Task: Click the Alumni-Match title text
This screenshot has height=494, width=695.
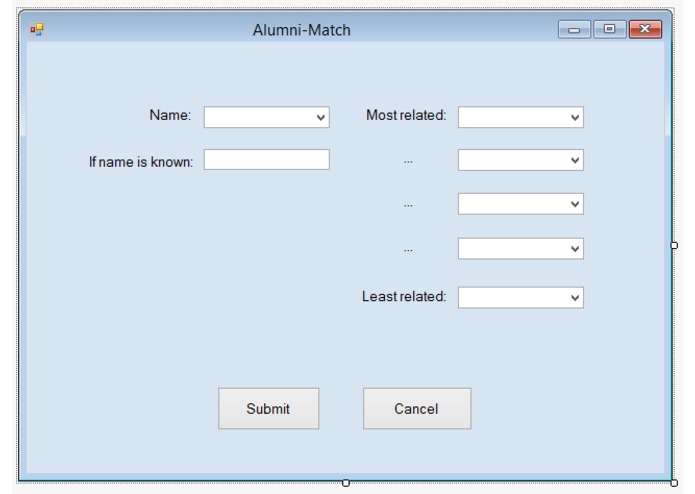Action: [301, 30]
